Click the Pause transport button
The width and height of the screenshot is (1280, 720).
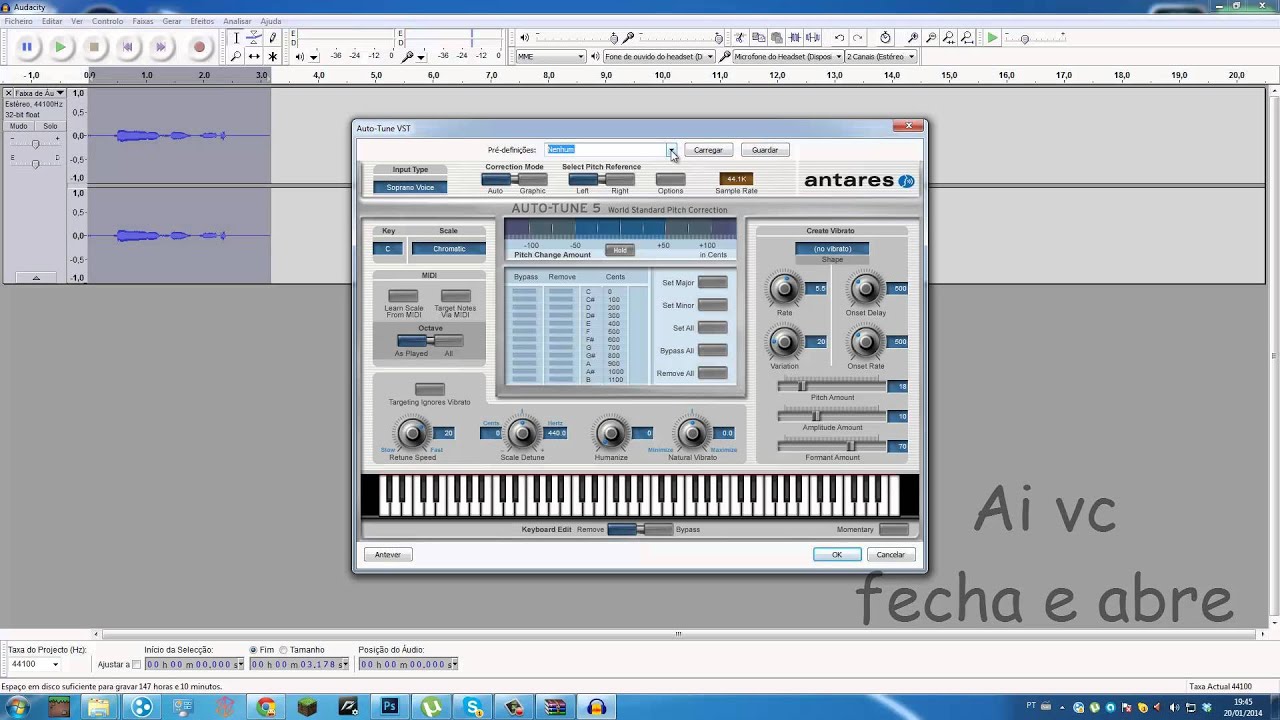27,46
